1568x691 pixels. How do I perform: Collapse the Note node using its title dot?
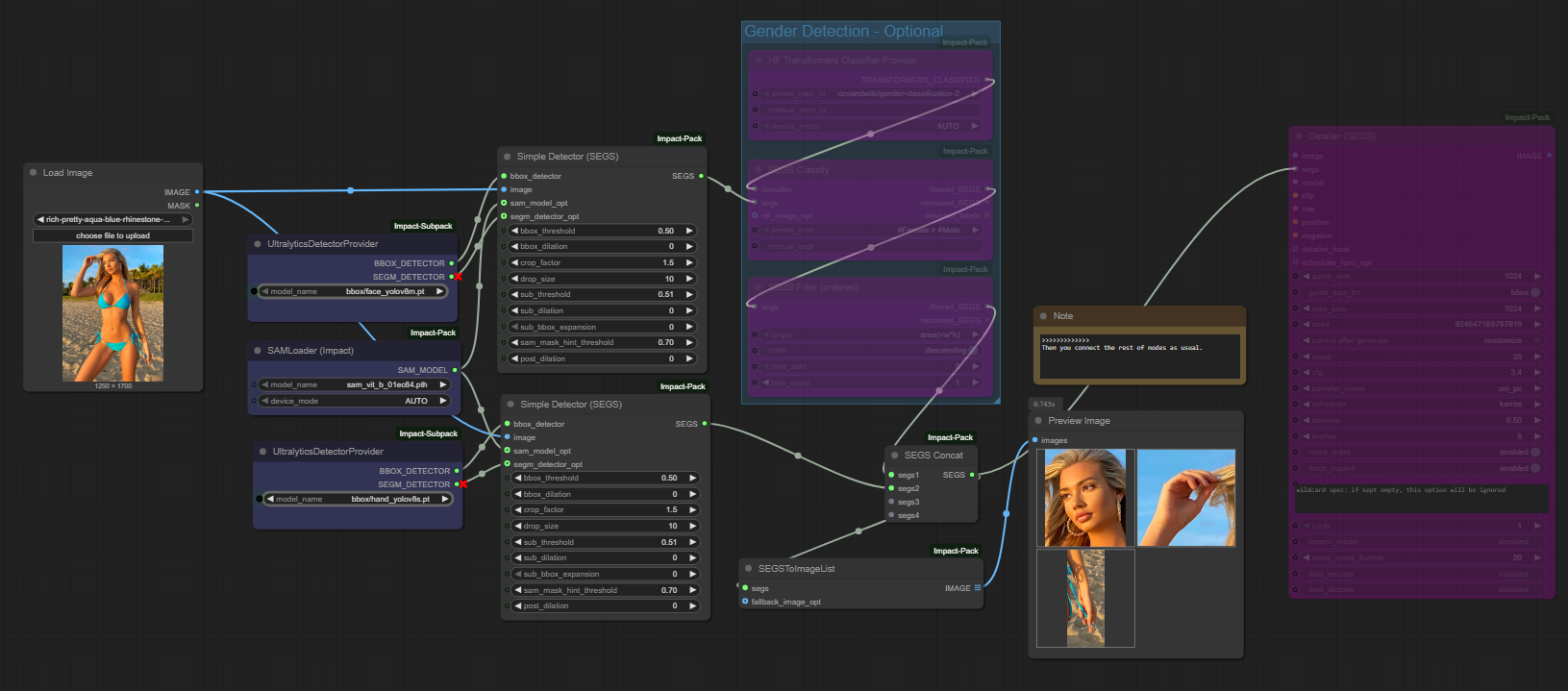tap(1044, 316)
